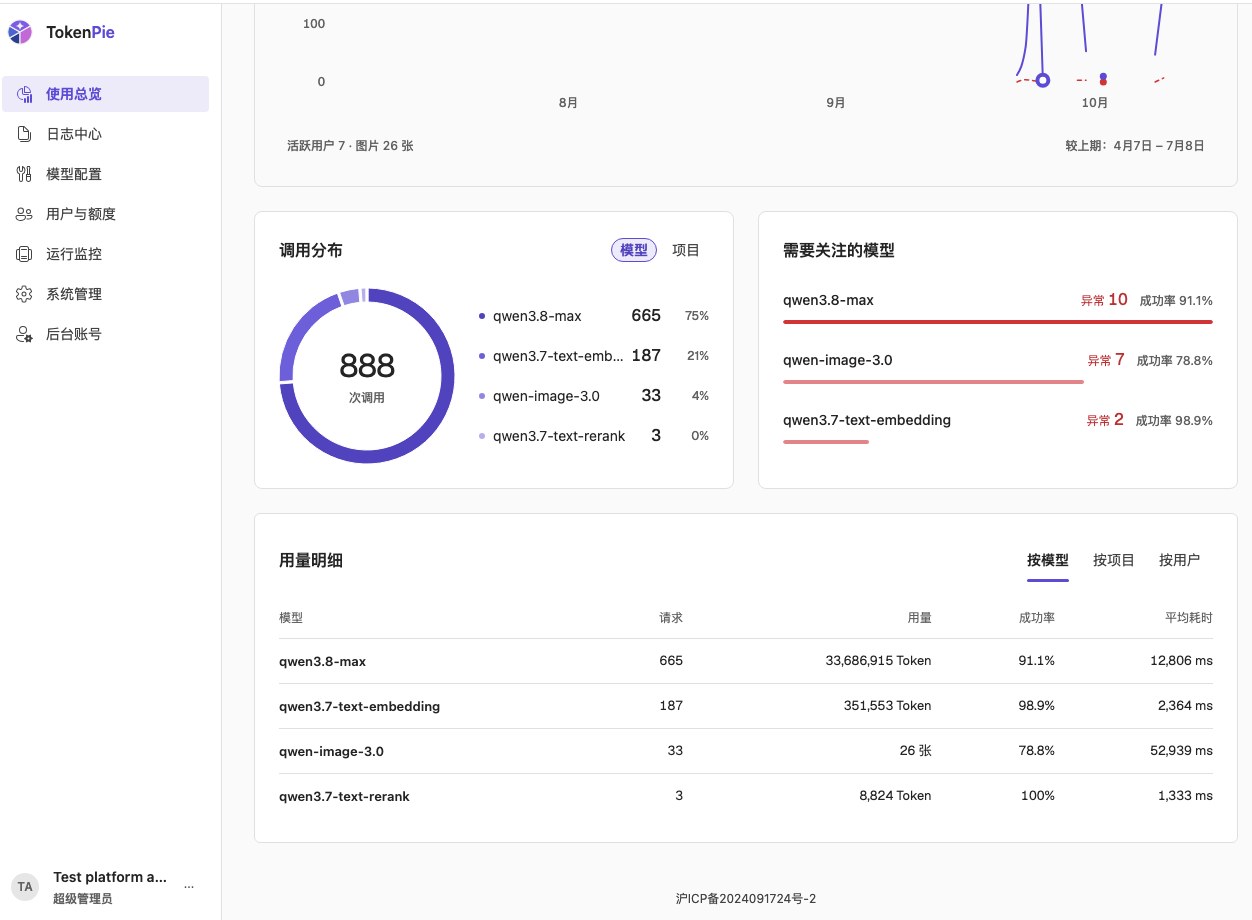The height and width of the screenshot is (920, 1252).
Task: Select the 按模型 tab
Action: pos(1048,560)
